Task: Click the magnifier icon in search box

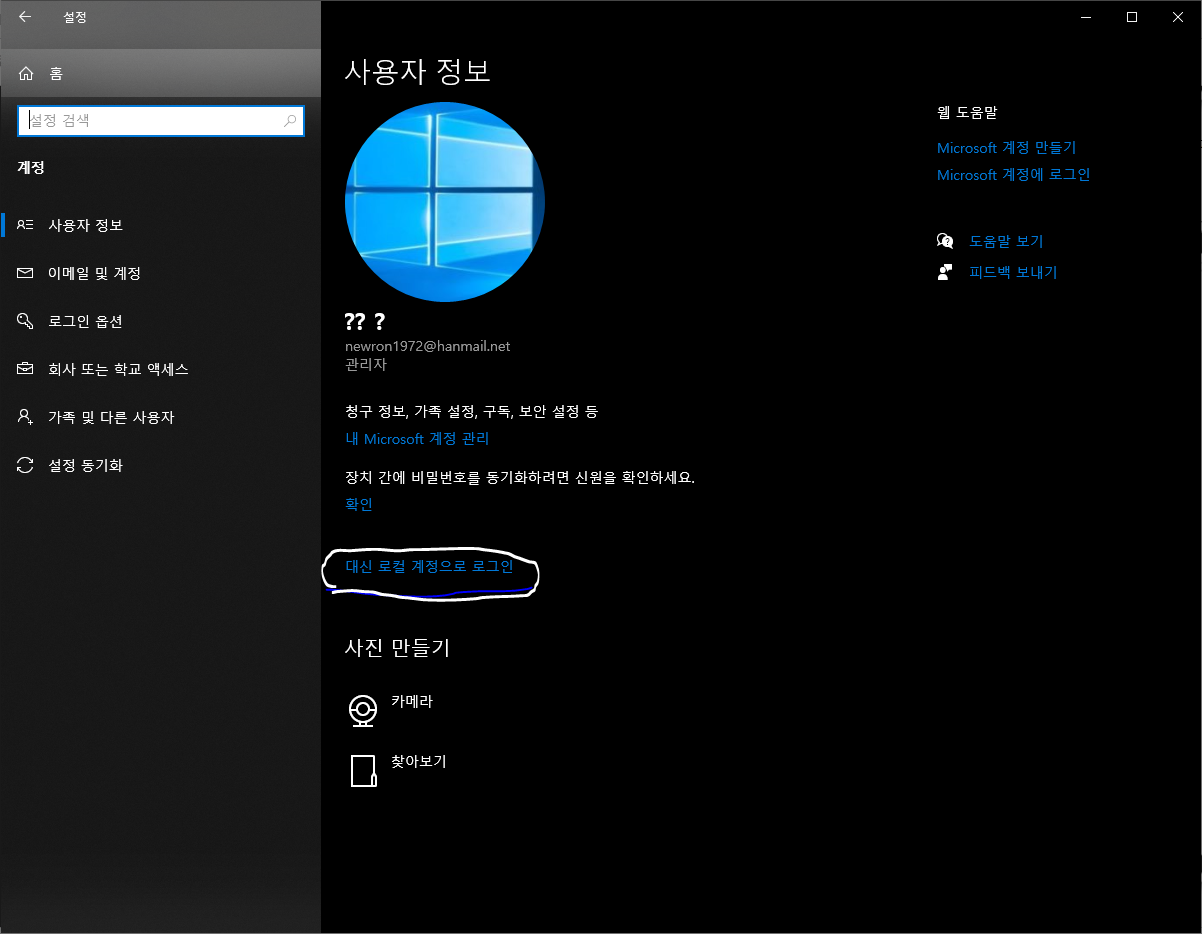Action: (290, 121)
